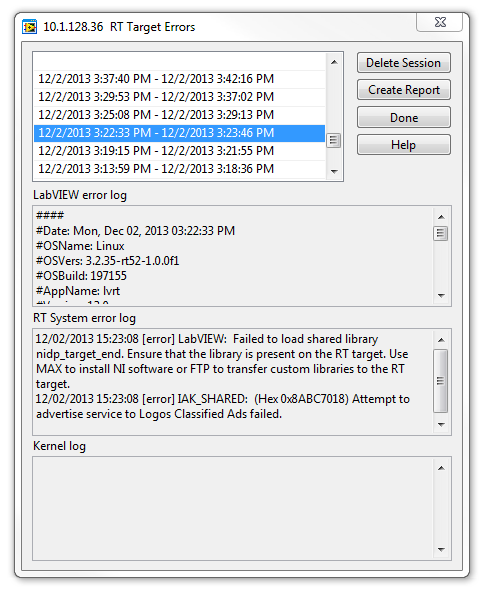This screenshot has width=488, height=593.
Task: Click session list scrollbar thumb
Action: (x=334, y=140)
